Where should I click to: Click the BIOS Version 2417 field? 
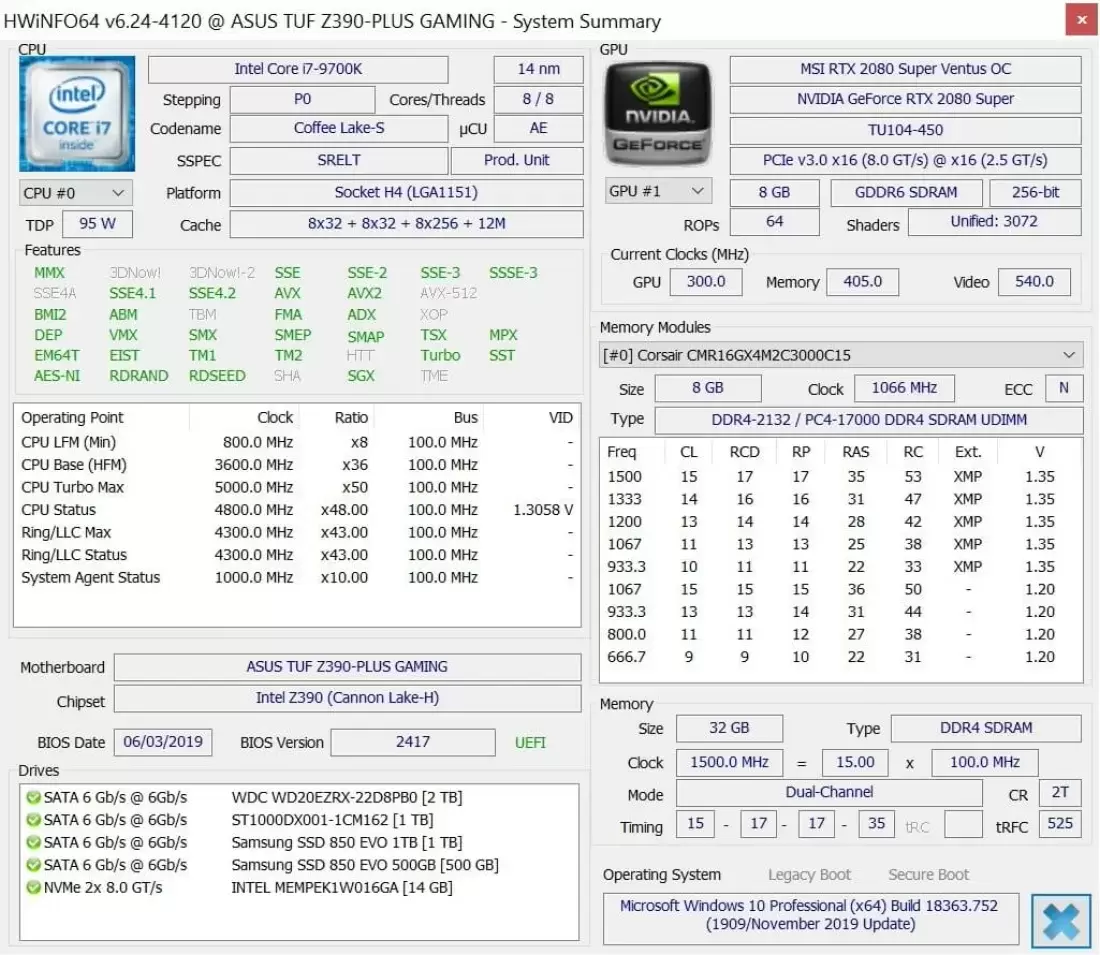coord(412,742)
